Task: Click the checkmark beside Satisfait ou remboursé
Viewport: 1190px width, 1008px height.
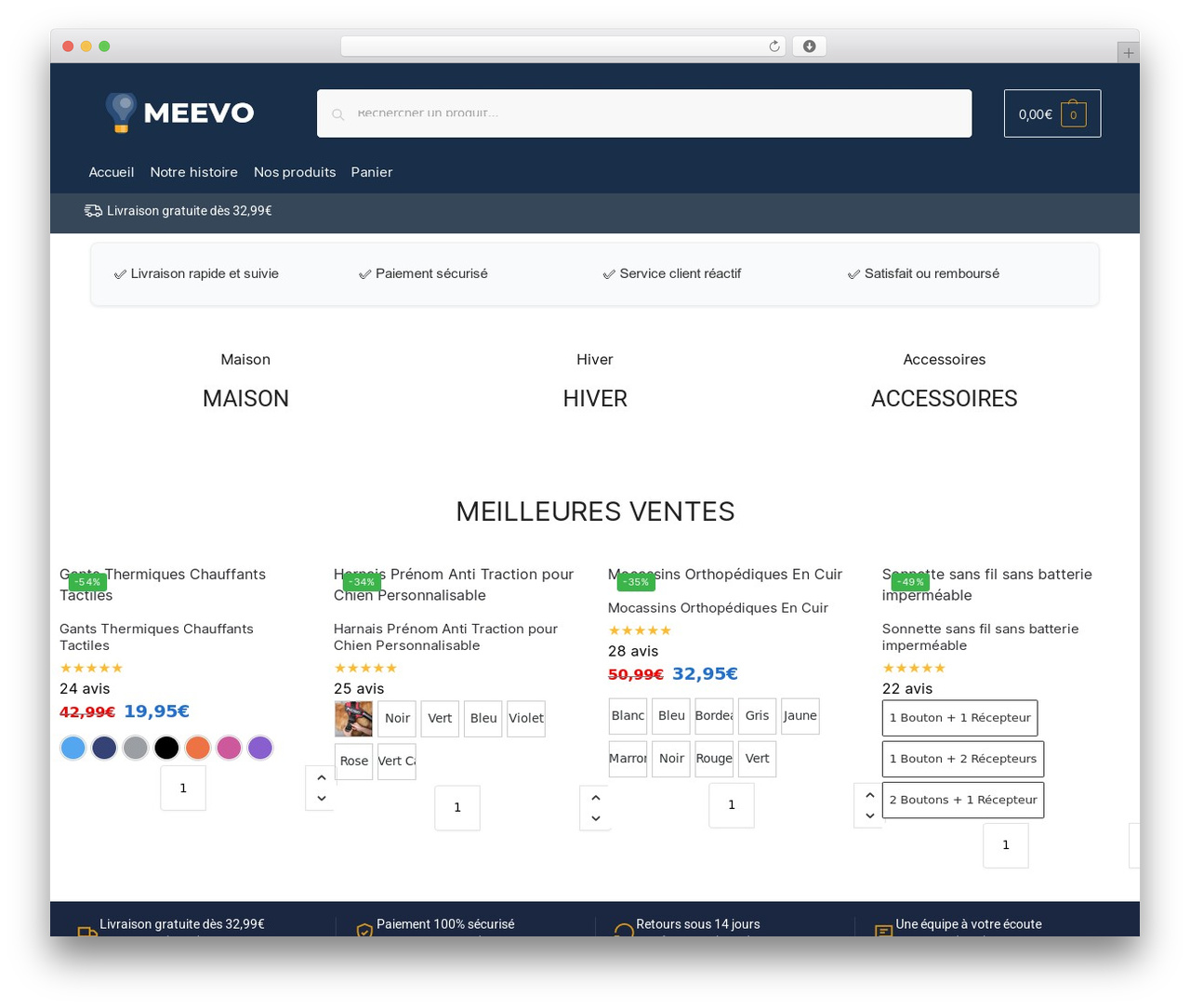Action: click(x=853, y=274)
